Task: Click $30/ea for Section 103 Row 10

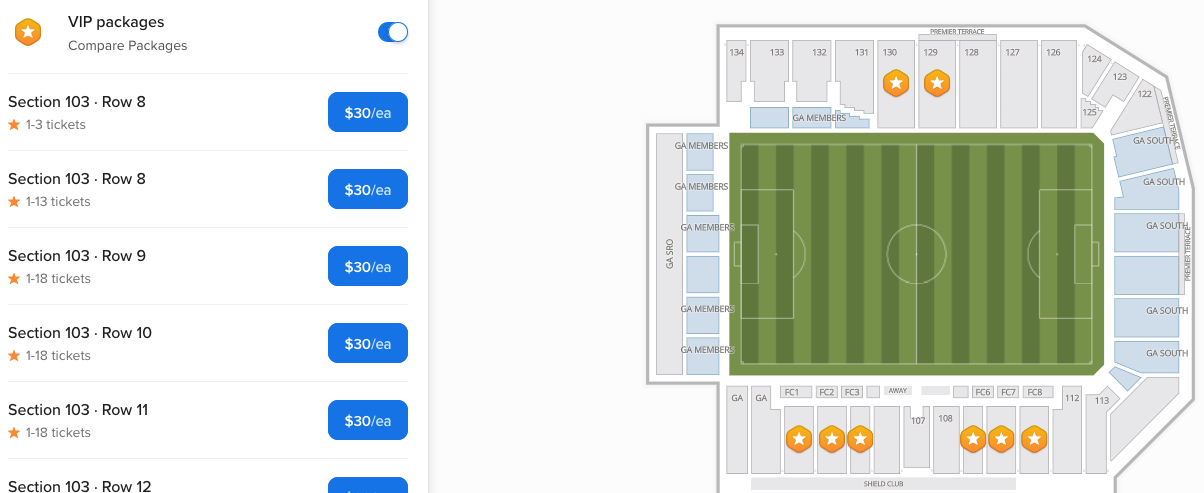Action: pyautogui.click(x=368, y=343)
